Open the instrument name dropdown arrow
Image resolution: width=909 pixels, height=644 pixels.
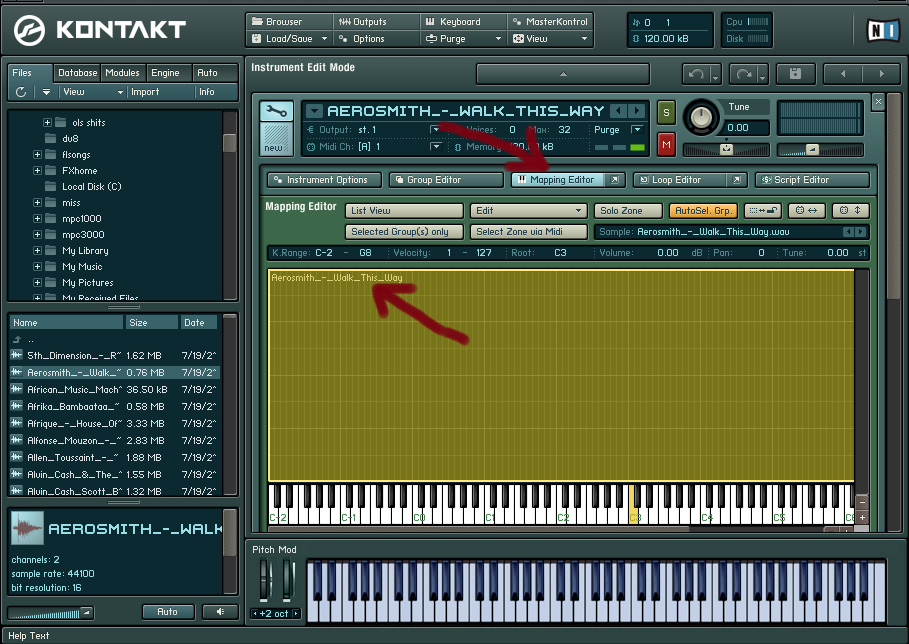pos(314,110)
